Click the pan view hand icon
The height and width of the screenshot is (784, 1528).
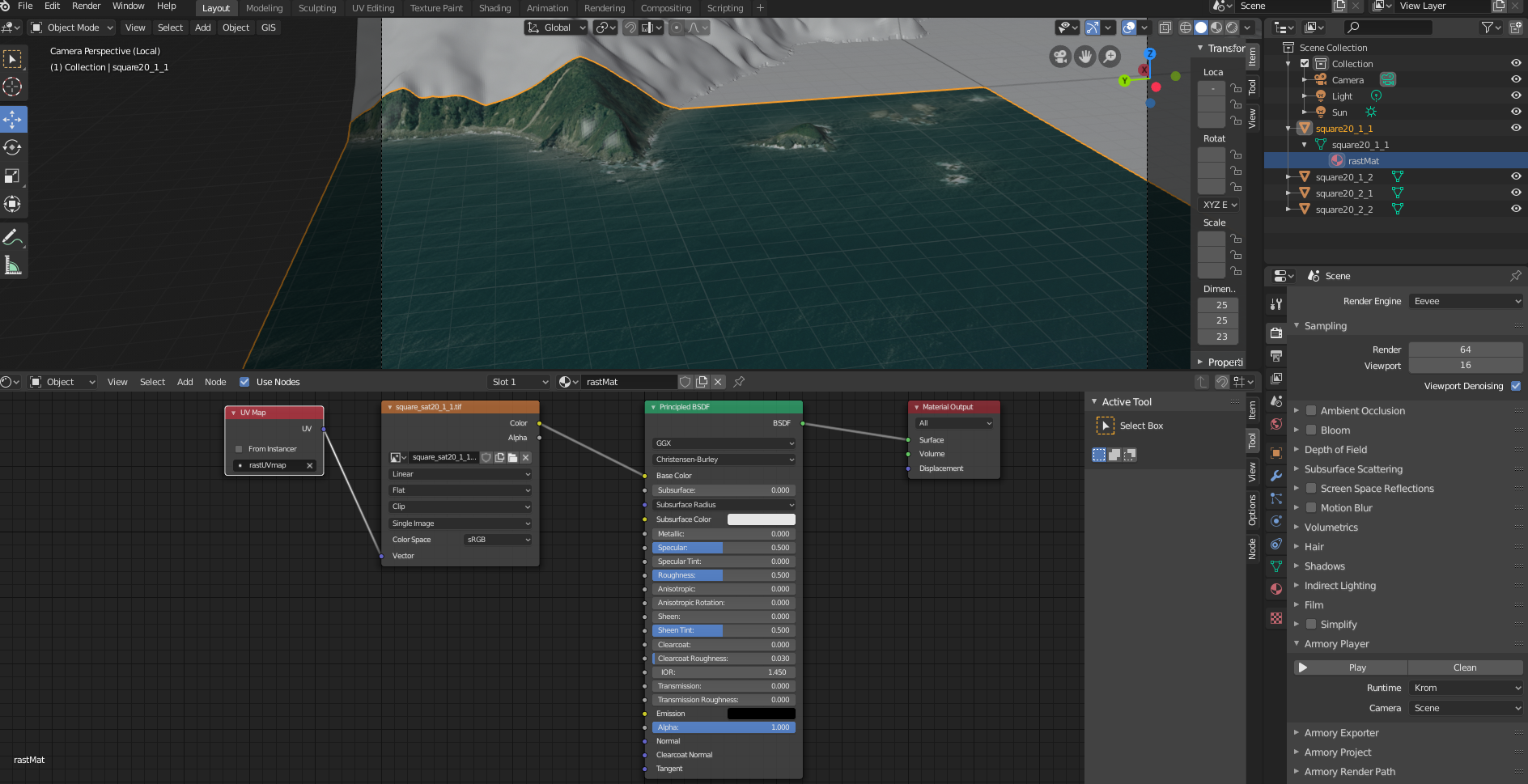[1085, 57]
